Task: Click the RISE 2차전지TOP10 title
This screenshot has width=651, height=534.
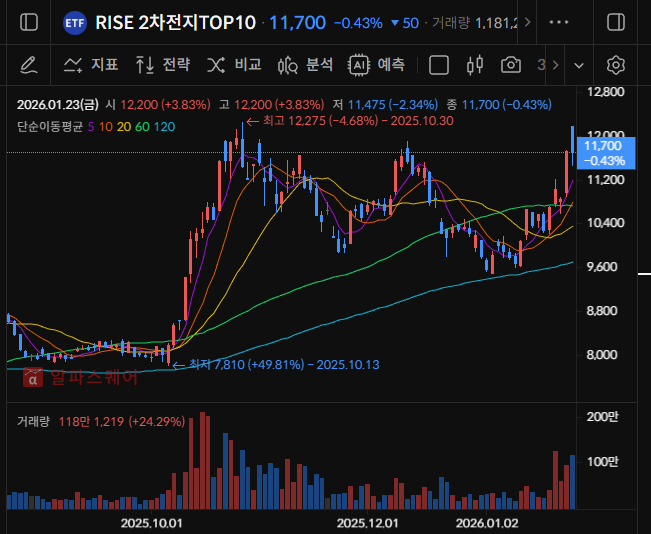Action: coord(175,22)
